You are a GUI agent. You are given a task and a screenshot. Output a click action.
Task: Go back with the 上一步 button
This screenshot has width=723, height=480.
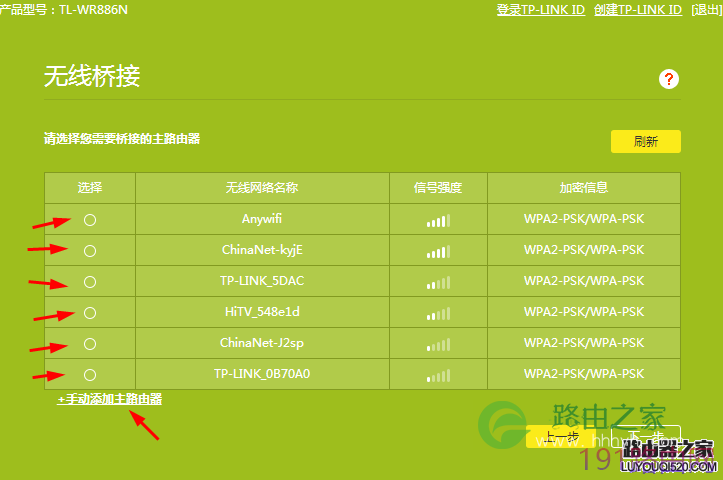560,436
